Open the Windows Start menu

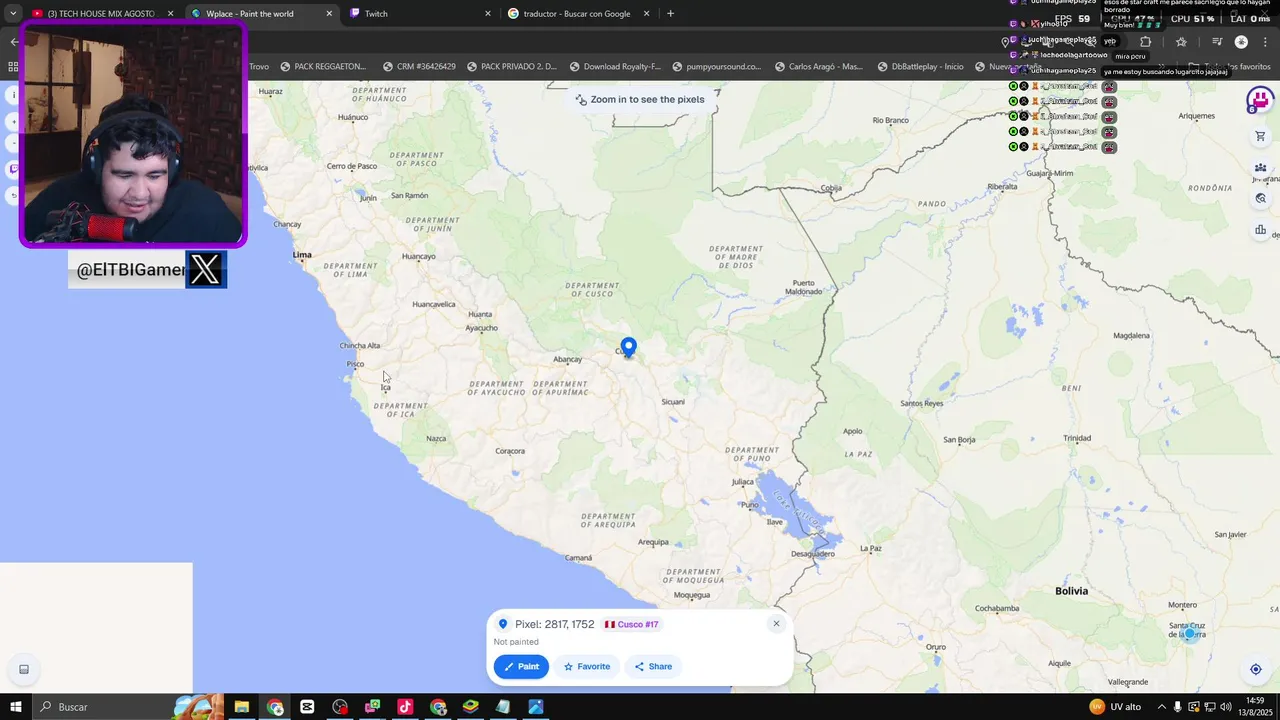tap(15, 707)
